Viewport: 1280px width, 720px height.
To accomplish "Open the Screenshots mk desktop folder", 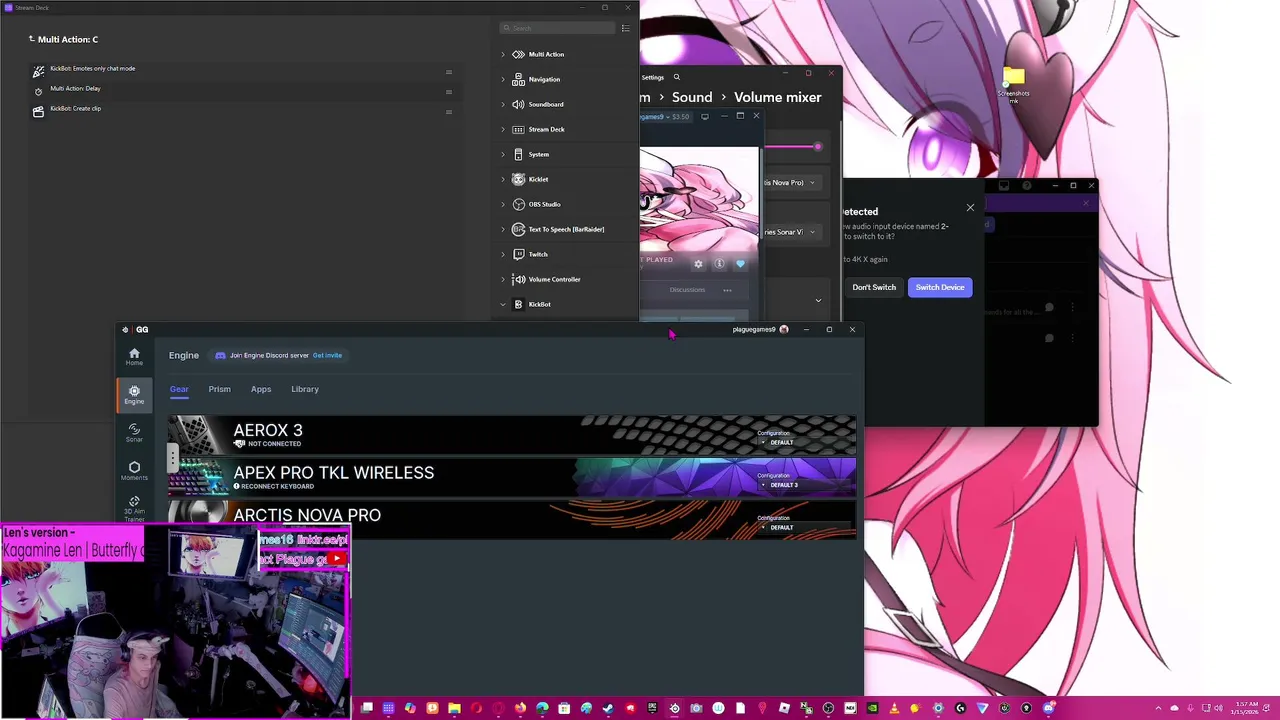I will coord(1013,85).
